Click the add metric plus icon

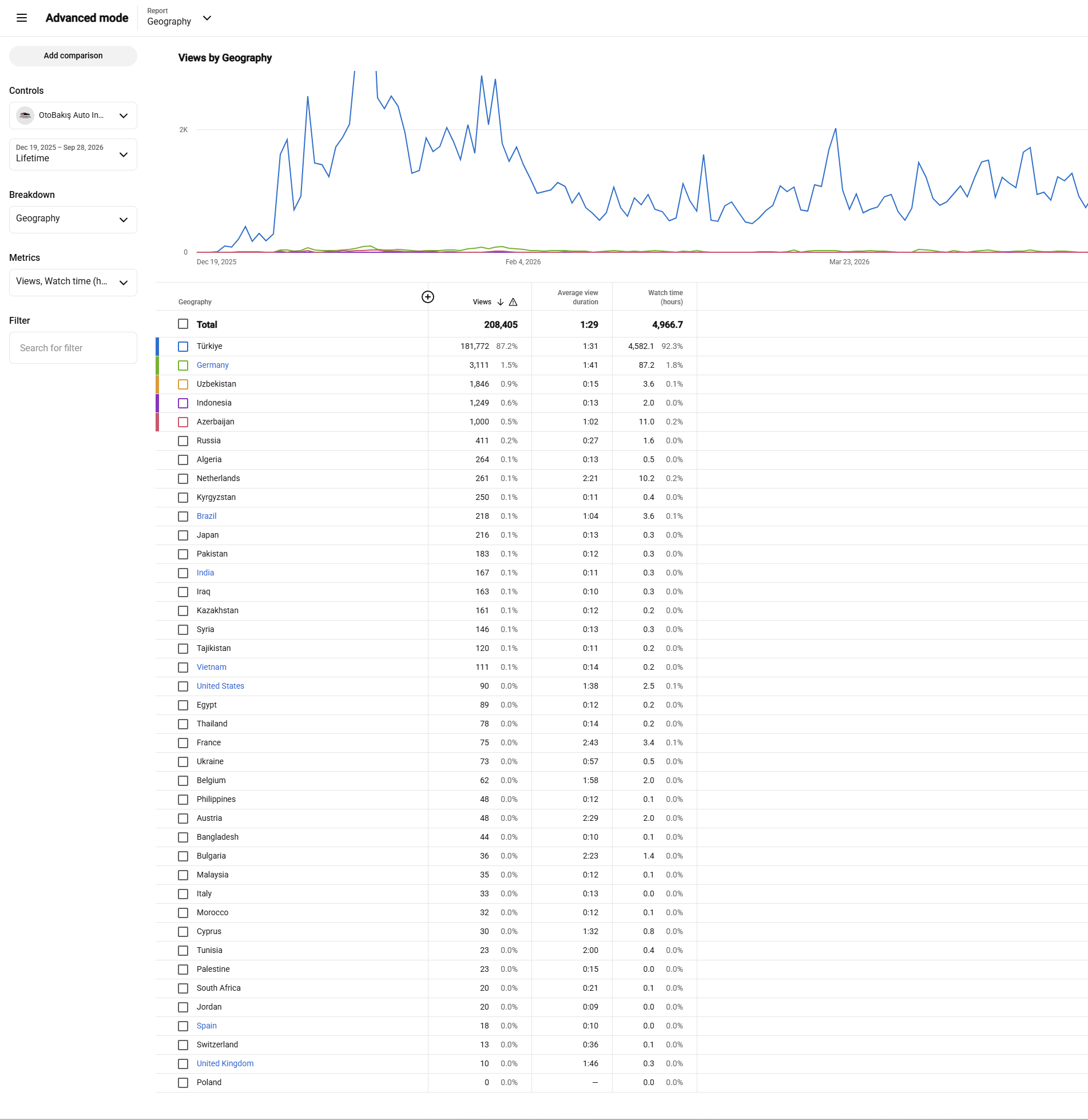tap(427, 297)
